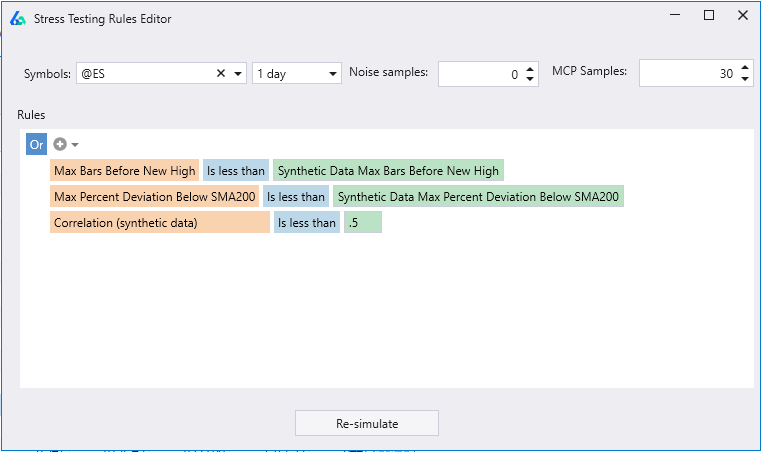This screenshot has height=452, width=762.
Task: Click the Re-simulate button
Action: tap(367, 423)
